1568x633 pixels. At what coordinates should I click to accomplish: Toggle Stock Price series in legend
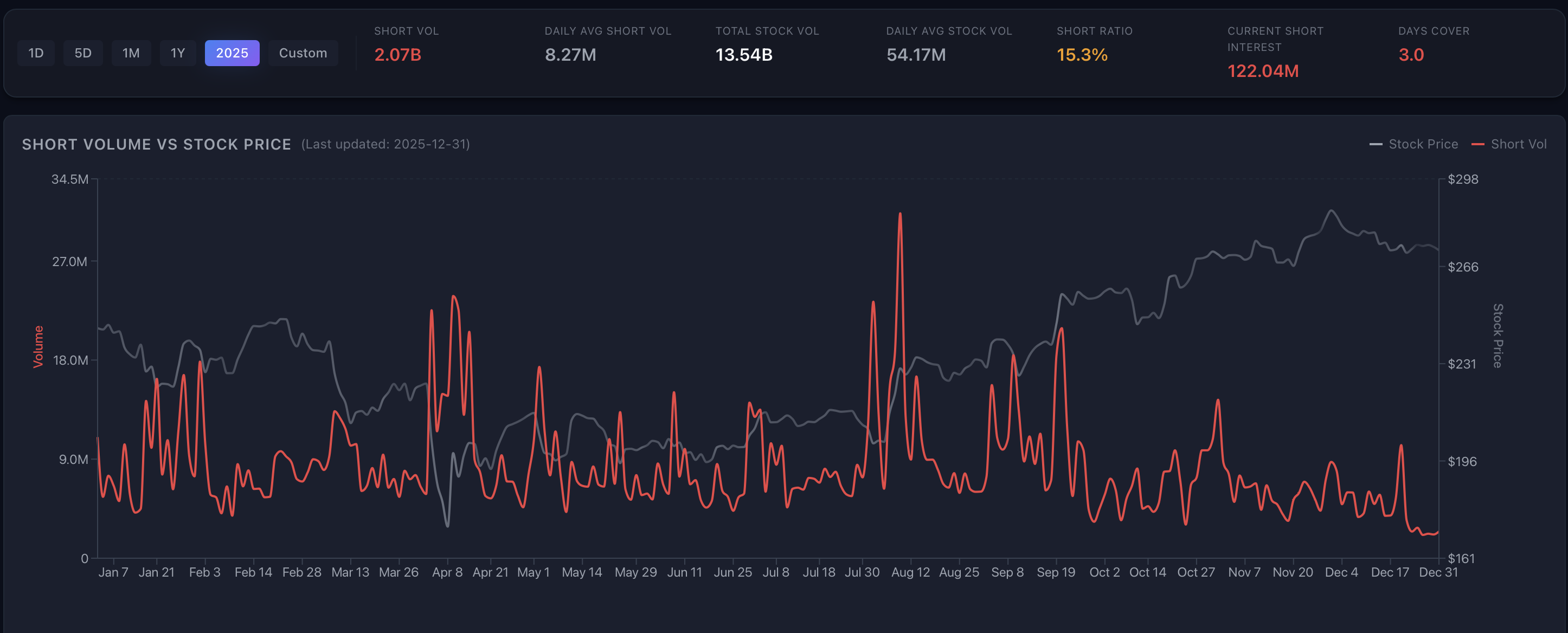[x=1423, y=144]
